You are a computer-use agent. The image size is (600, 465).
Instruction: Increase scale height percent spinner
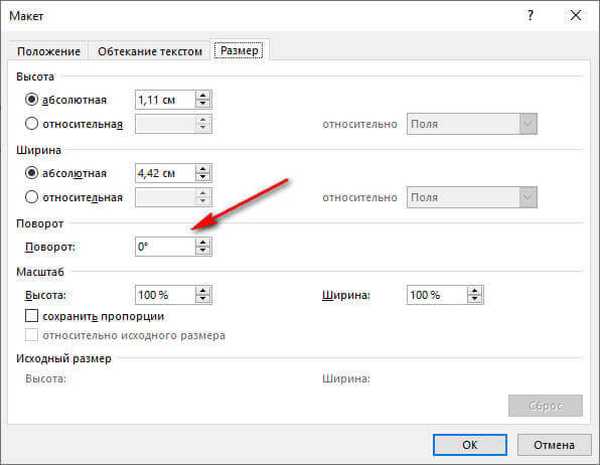(x=203, y=290)
